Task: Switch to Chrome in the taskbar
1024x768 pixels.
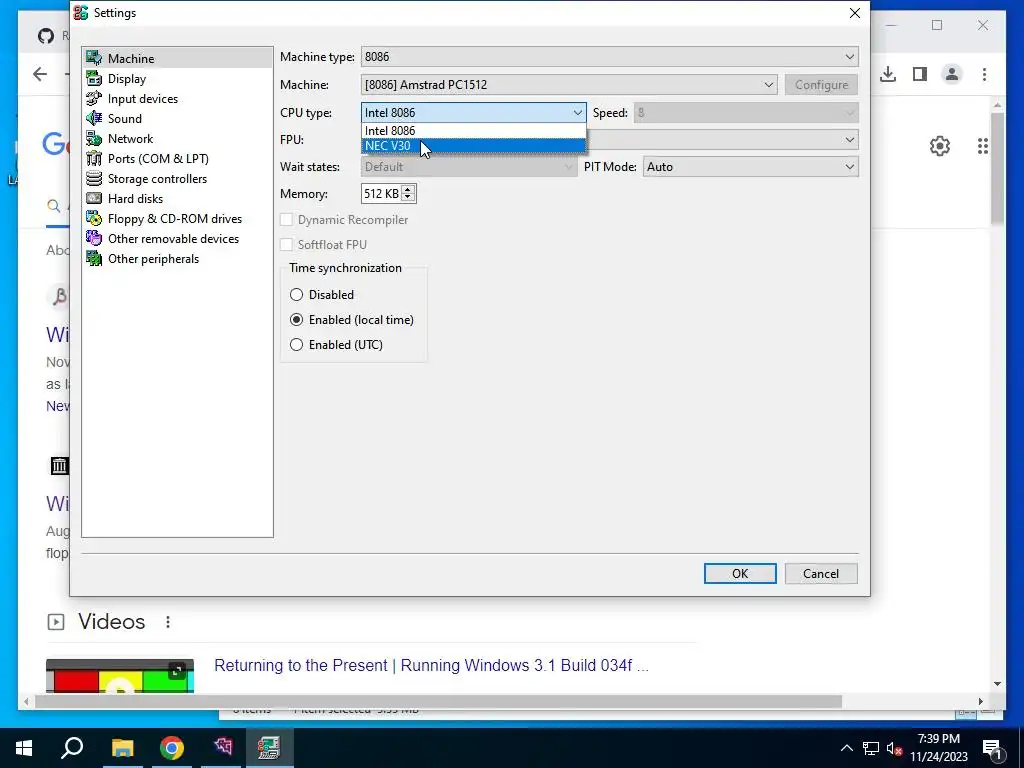Action: click(172, 748)
